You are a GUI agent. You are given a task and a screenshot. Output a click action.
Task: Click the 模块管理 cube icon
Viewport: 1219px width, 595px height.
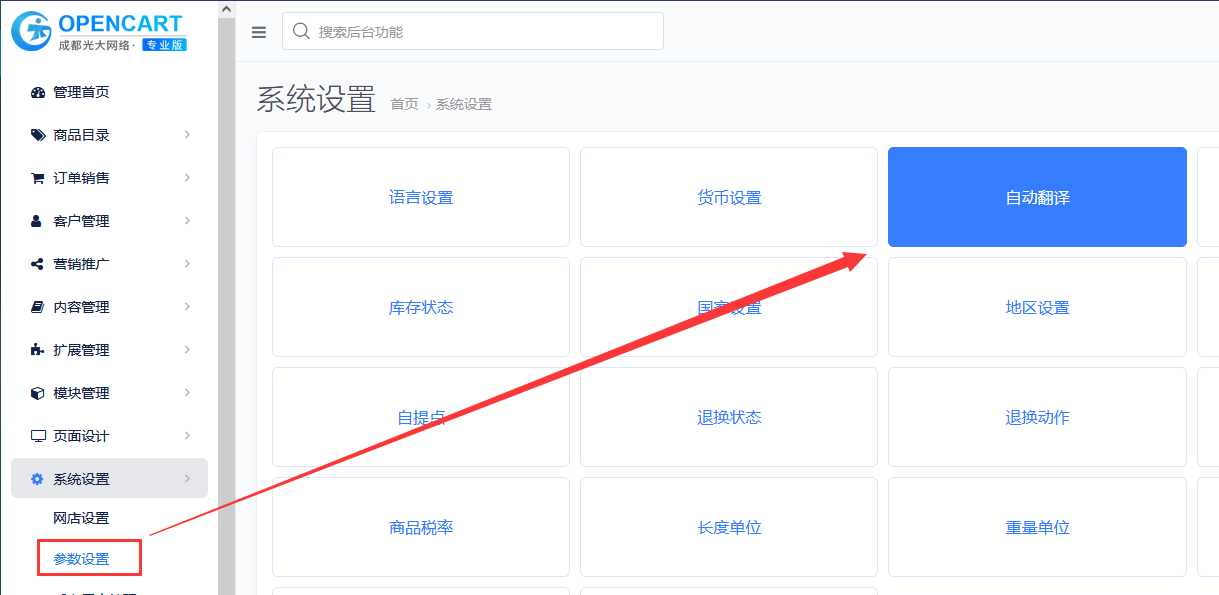click(x=38, y=393)
